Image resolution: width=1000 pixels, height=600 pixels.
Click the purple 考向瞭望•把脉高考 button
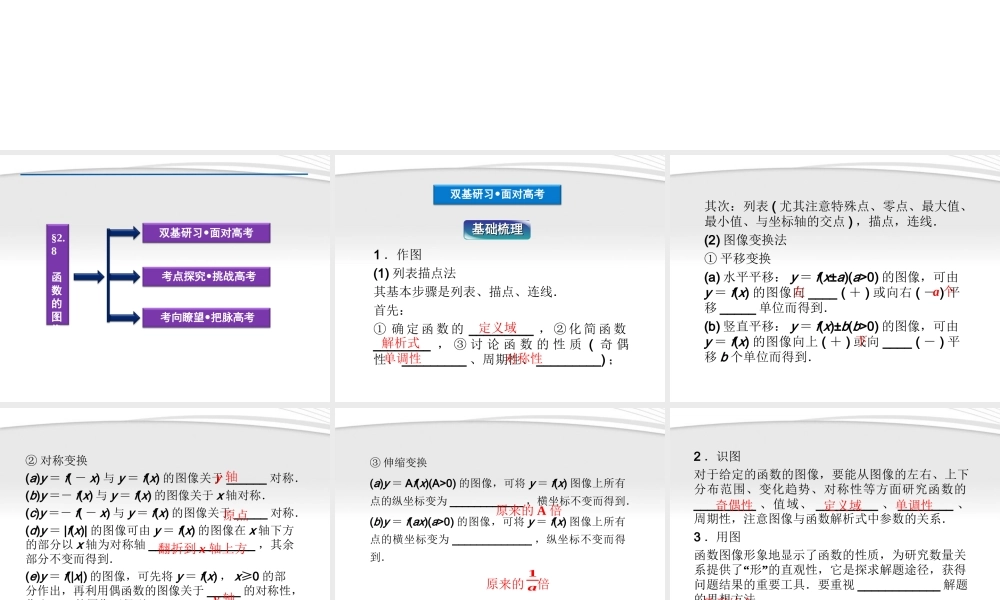(x=206, y=318)
